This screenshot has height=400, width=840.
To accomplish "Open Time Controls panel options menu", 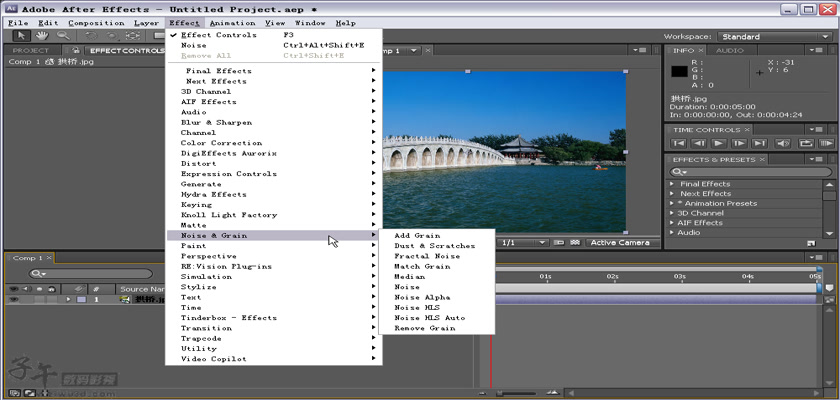I will (815, 130).
